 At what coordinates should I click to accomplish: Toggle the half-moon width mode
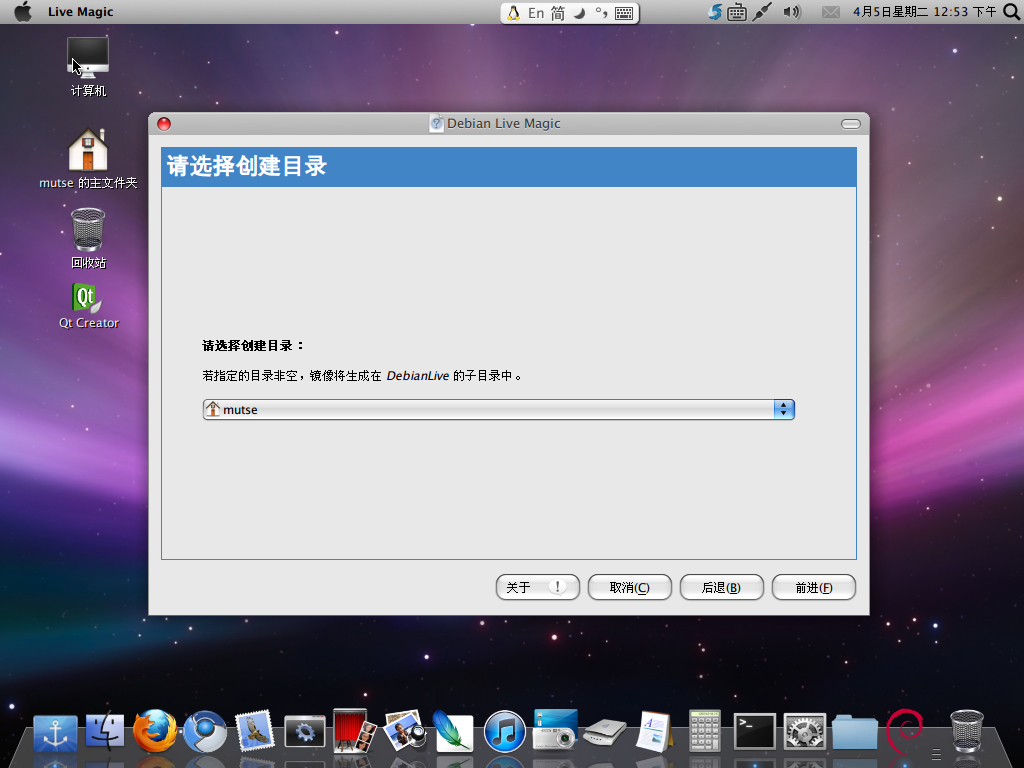pos(579,13)
